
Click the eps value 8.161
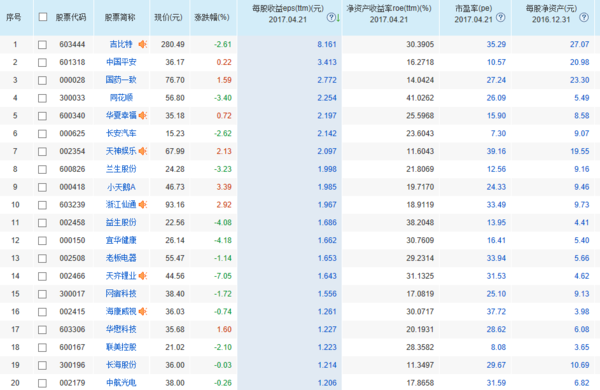[327, 44]
